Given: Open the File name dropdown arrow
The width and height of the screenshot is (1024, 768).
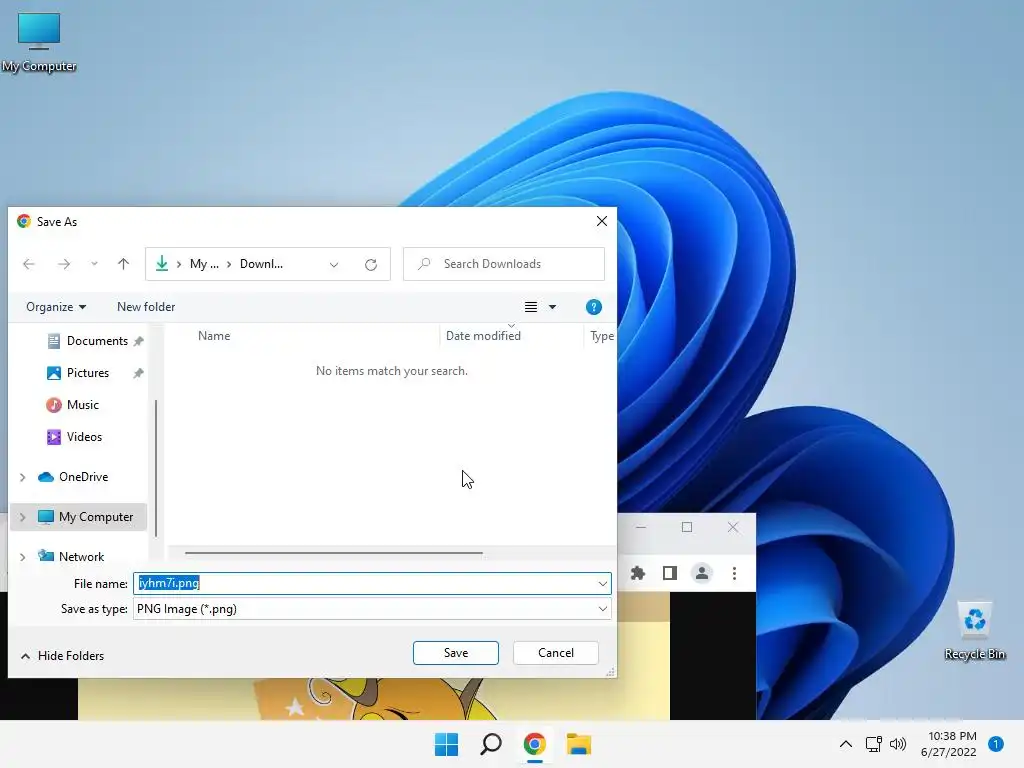Looking at the screenshot, I should tap(602, 583).
